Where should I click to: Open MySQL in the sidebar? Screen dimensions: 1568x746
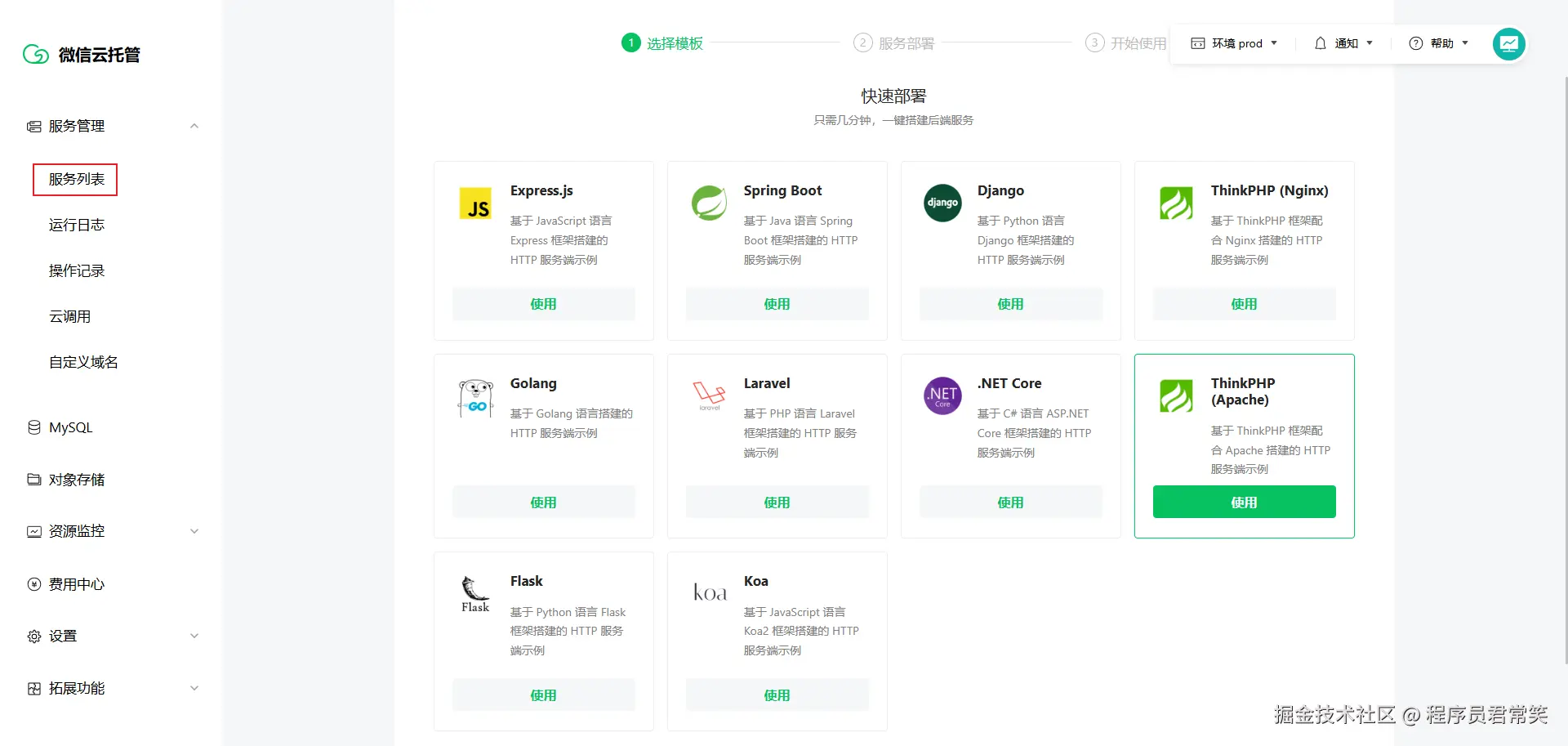coord(70,427)
